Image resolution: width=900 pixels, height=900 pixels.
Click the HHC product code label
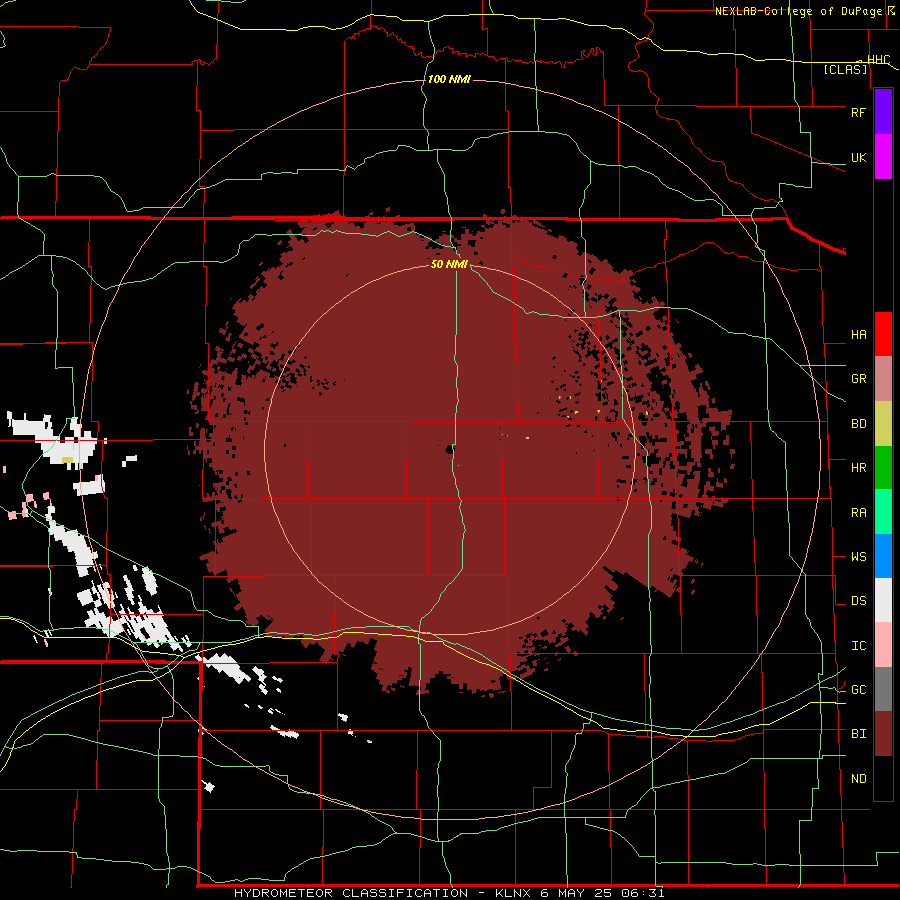[878, 60]
